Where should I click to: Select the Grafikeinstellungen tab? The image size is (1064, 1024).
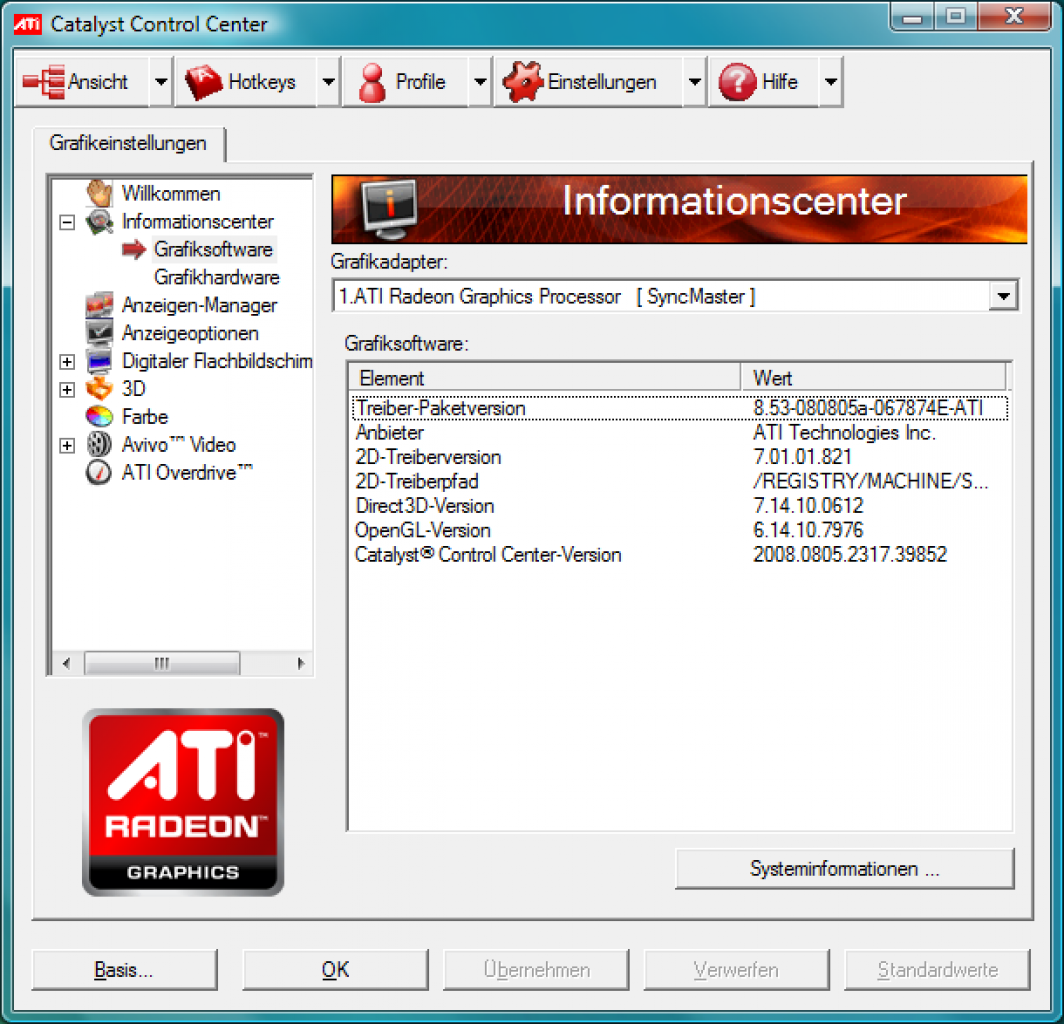point(128,144)
